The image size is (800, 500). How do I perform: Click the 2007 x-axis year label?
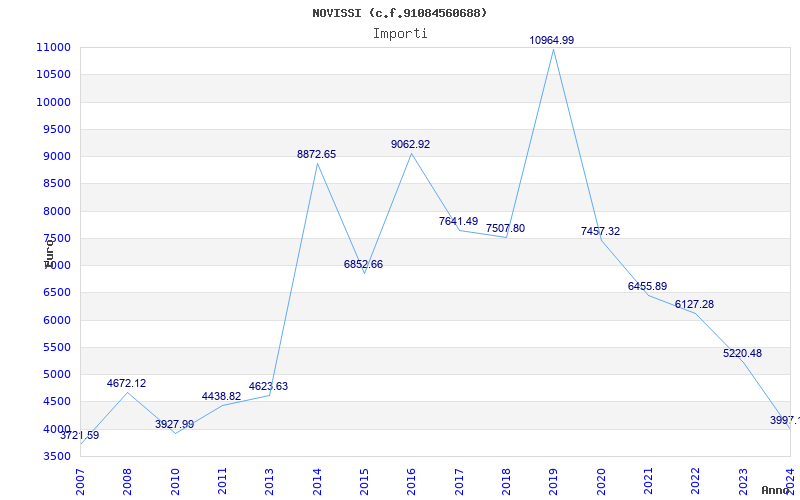[80, 482]
